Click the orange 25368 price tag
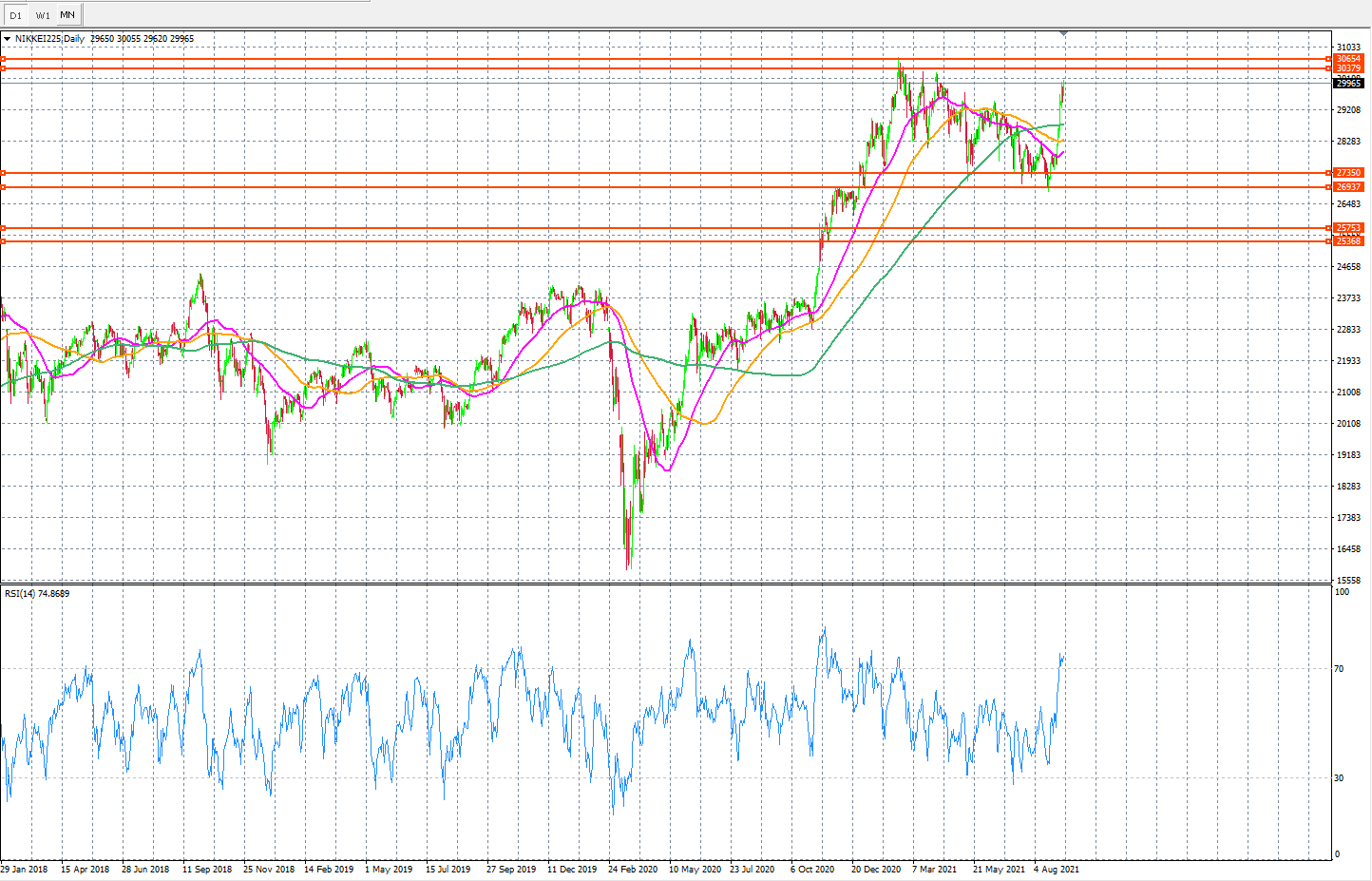The width and height of the screenshot is (1372, 881). 1348,241
